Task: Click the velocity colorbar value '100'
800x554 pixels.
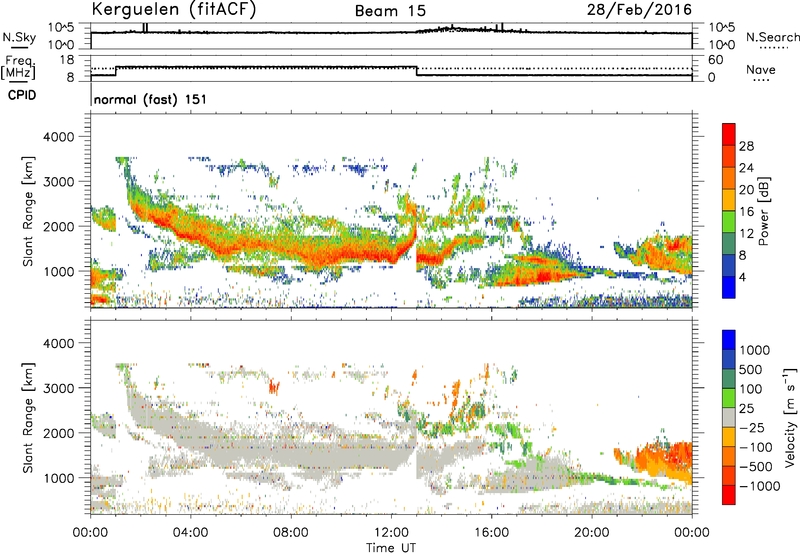Action: click(x=751, y=389)
